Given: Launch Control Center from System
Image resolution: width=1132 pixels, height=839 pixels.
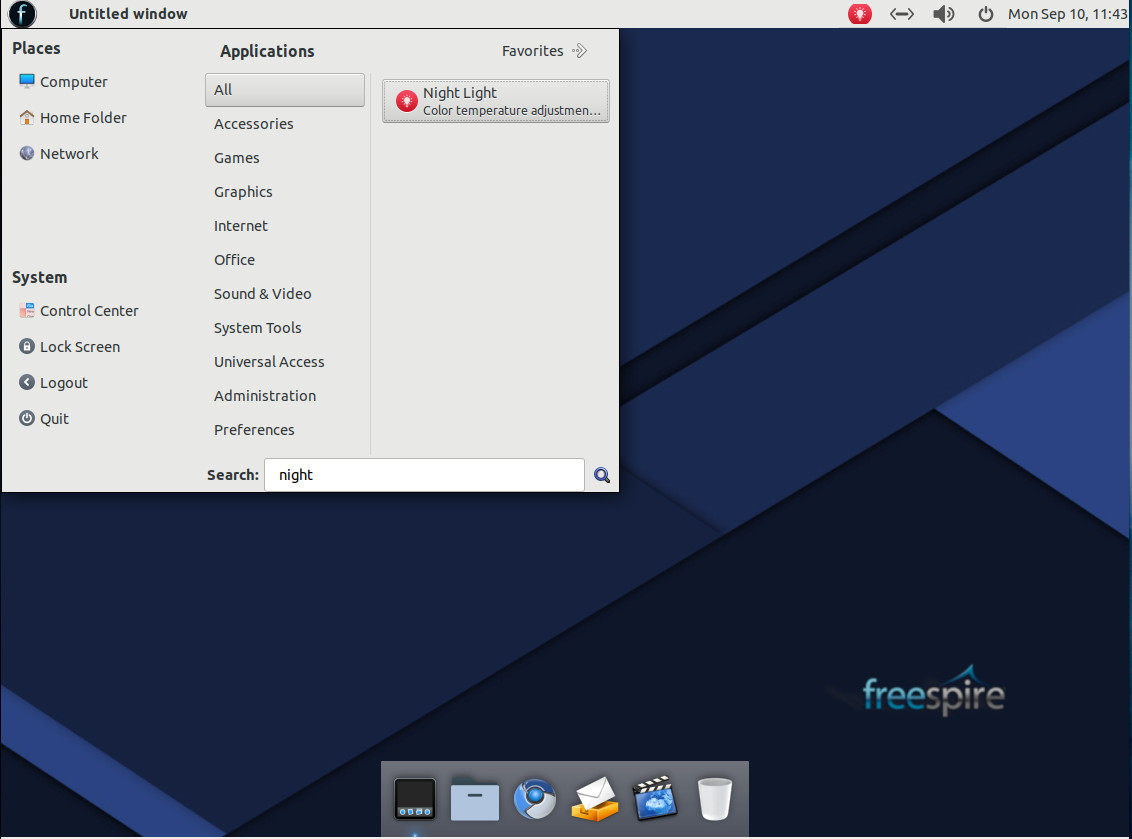Looking at the screenshot, I should [x=79, y=310].
